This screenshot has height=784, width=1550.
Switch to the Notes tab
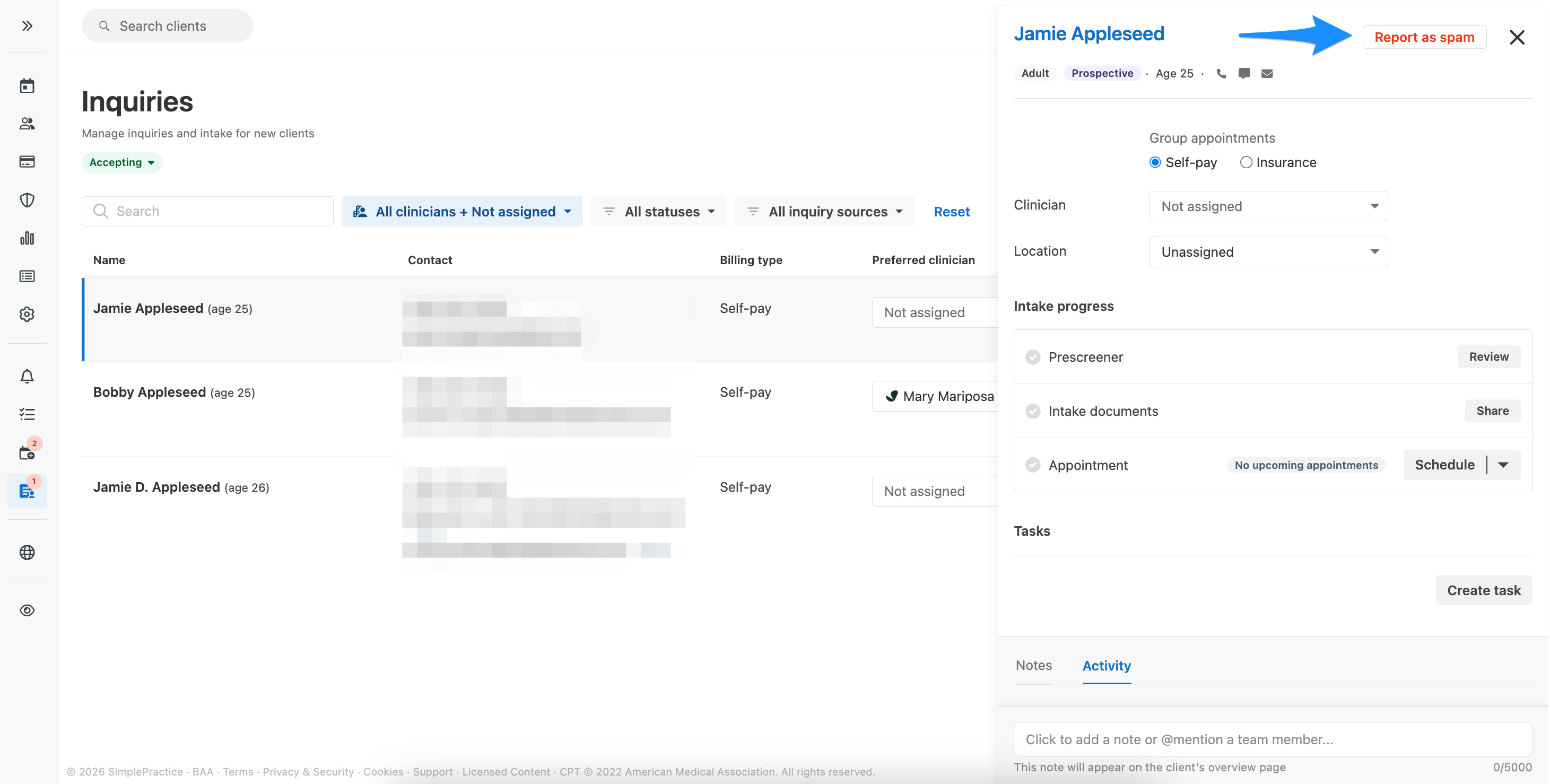click(x=1033, y=666)
